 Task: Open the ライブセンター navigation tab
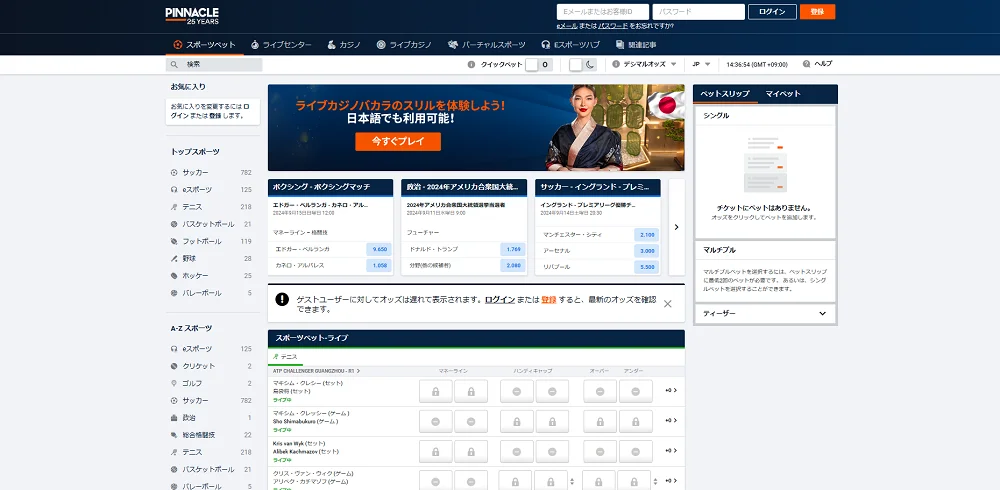pyautogui.click(x=281, y=45)
